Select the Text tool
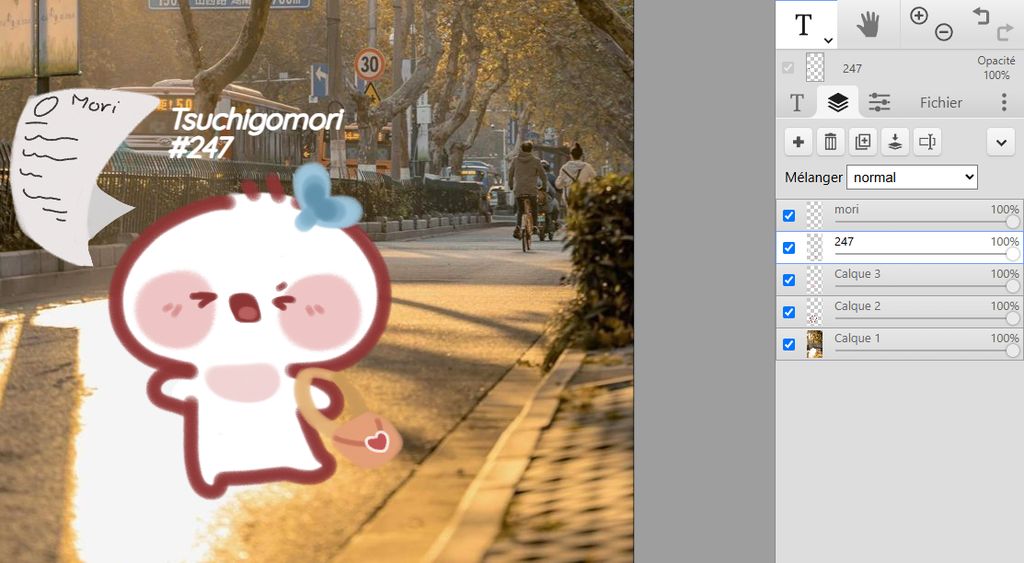This screenshot has height=563, width=1024. point(803,25)
